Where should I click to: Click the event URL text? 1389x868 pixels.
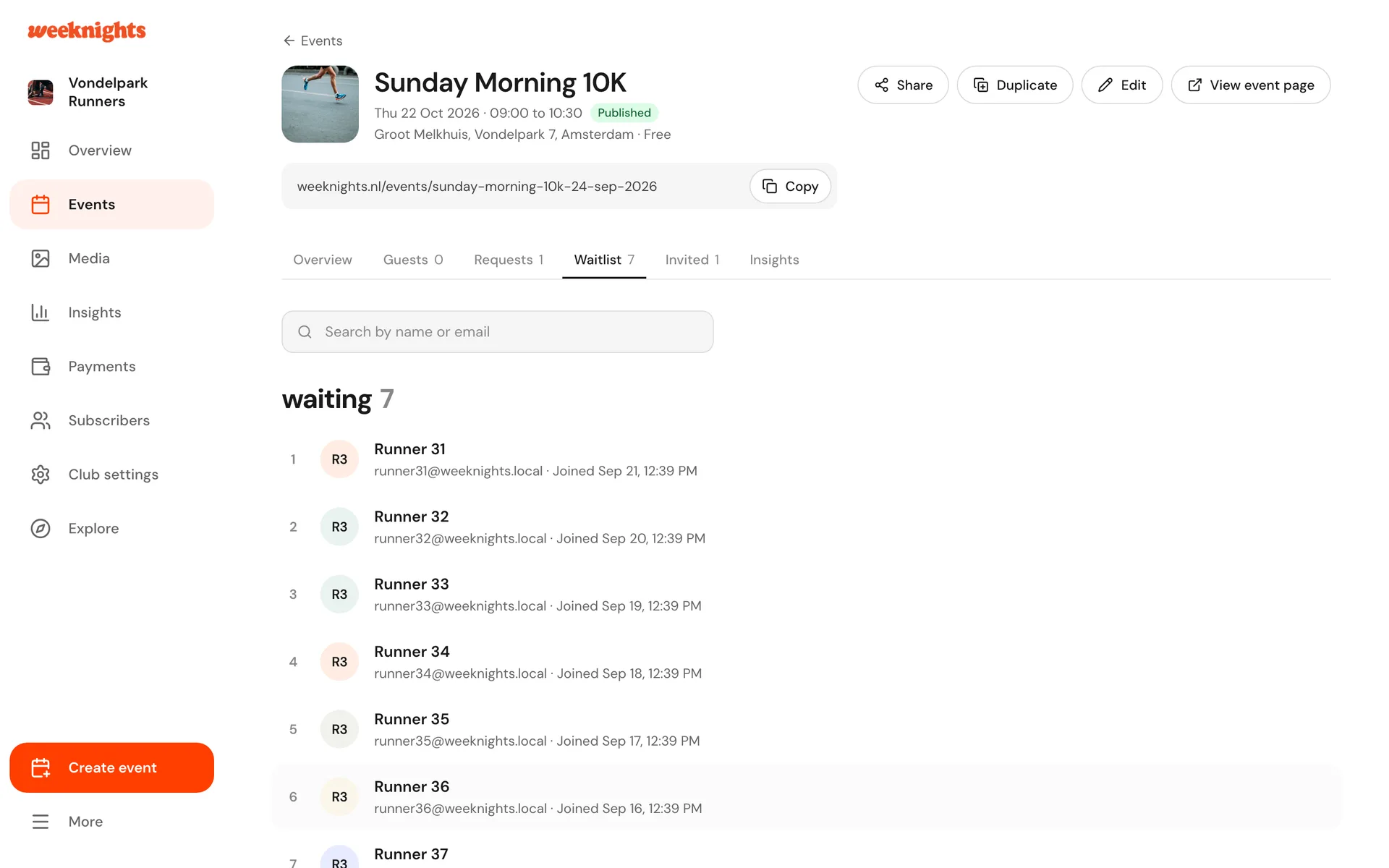[x=477, y=187]
